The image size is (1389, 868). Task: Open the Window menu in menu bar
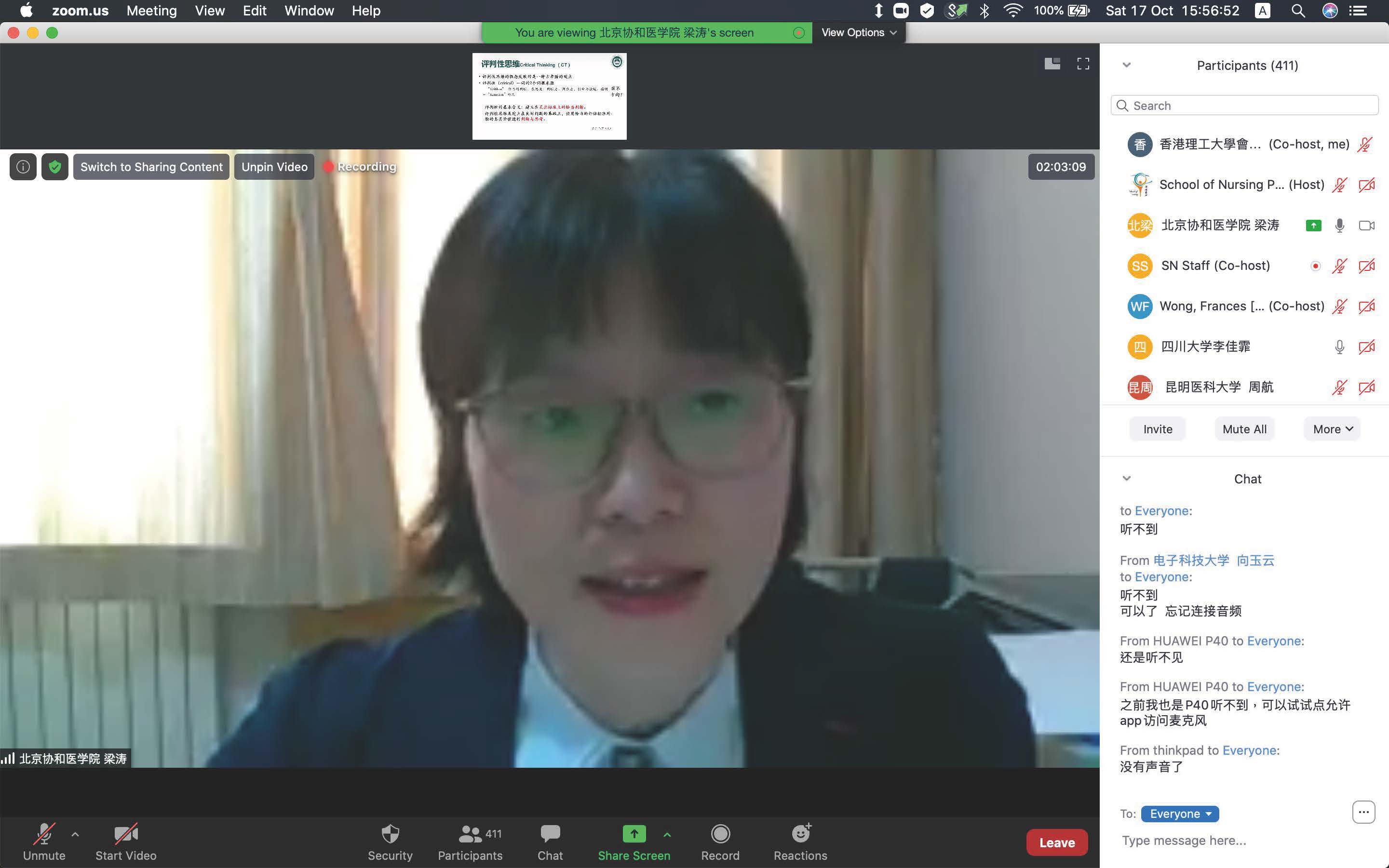pyautogui.click(x=309, y=11)
